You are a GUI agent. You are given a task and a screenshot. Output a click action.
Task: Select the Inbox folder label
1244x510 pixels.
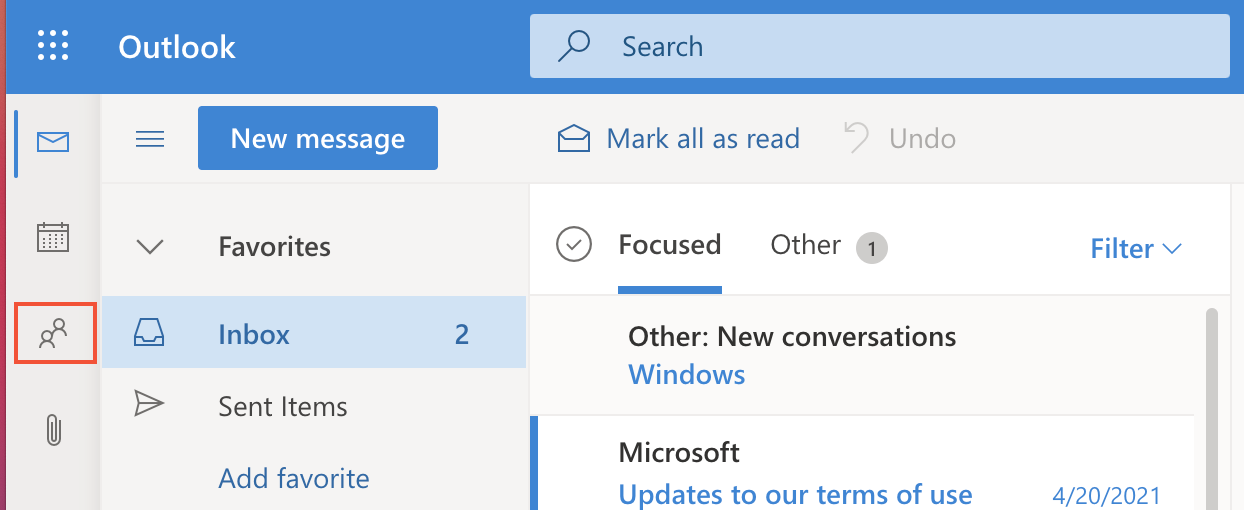[x=254, y=334]
